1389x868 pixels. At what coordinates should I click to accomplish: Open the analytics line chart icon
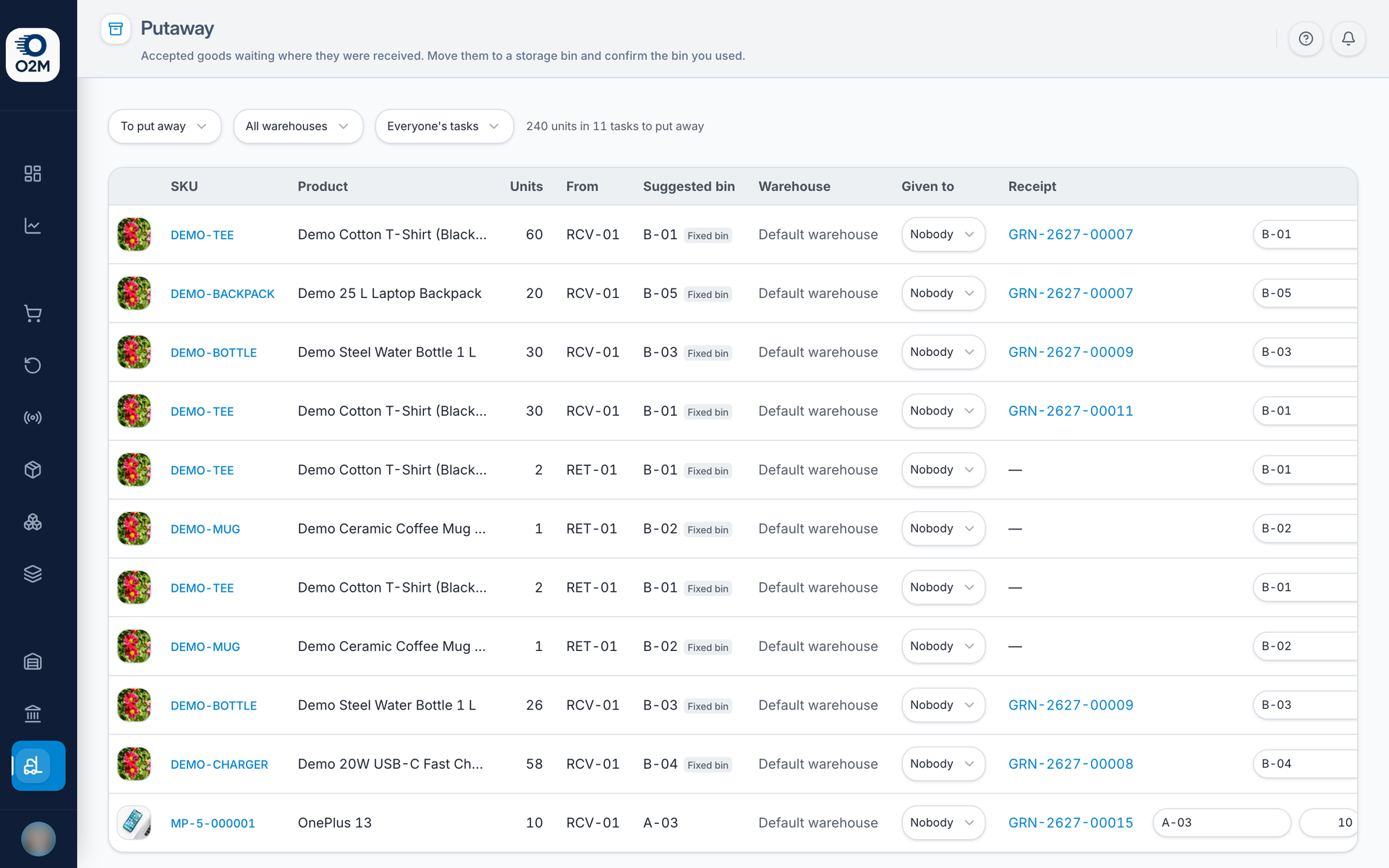point(33,226)
